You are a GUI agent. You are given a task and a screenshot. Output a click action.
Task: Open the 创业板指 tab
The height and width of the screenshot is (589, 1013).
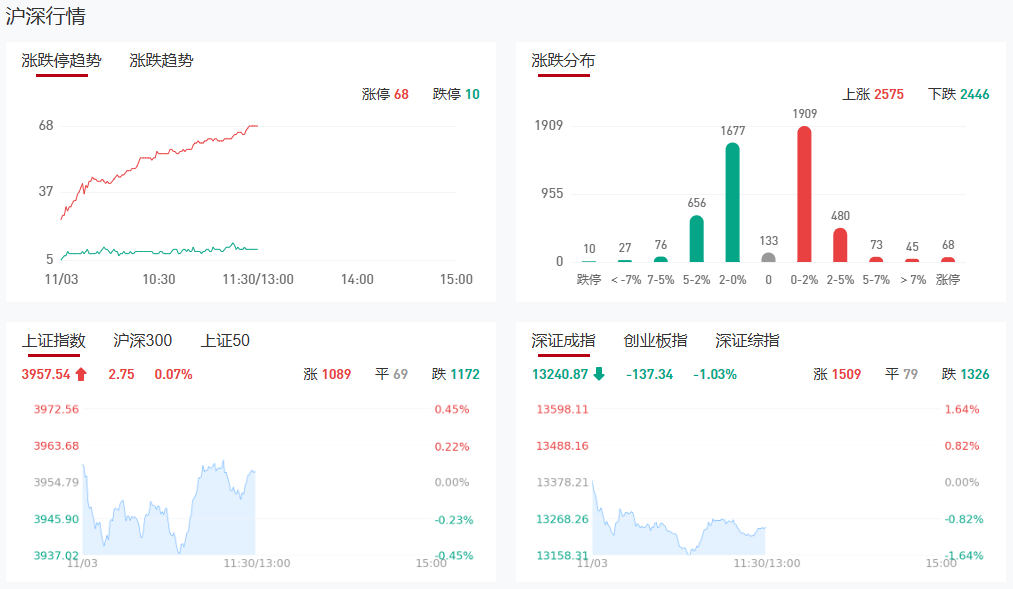point(655,341)
